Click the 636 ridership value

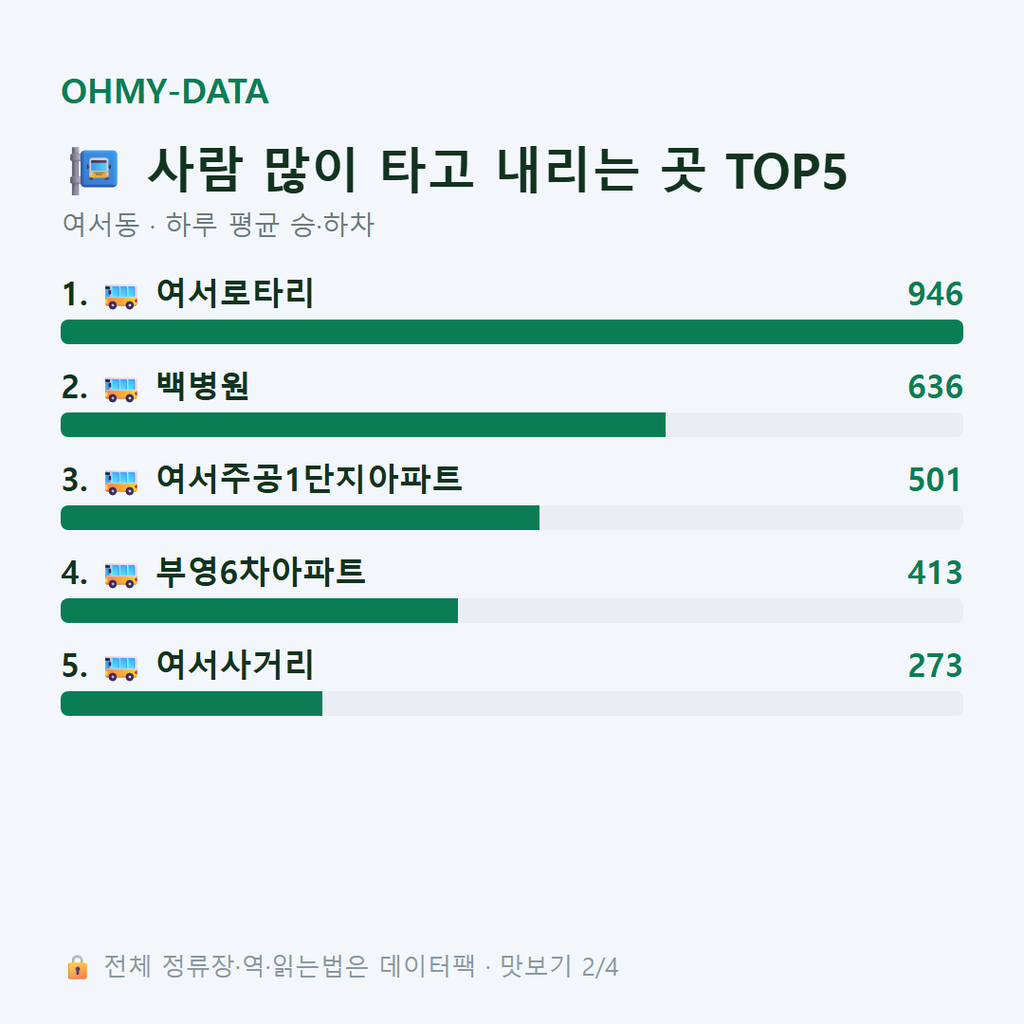(x=935, y=387)
